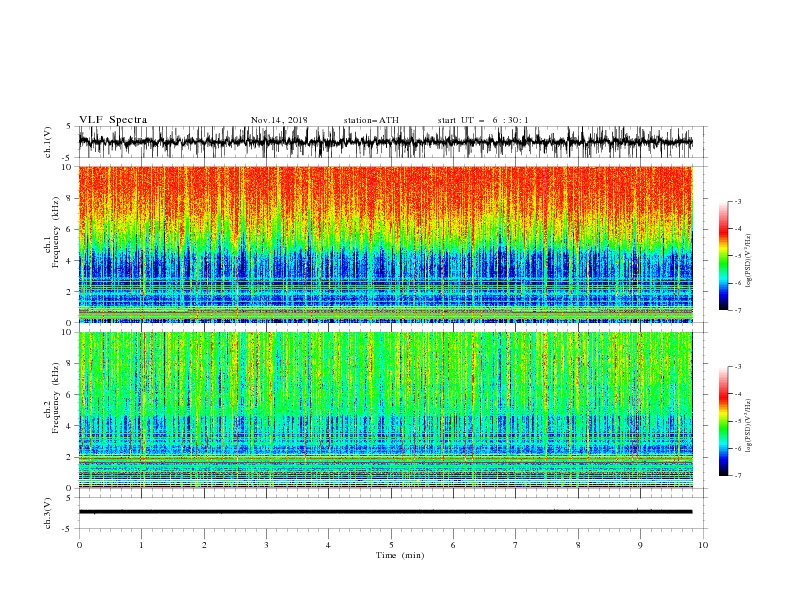Screen dimensions: 792x612
Task: Click the "ch.3(V)" axis label
Action: (48, 513)
